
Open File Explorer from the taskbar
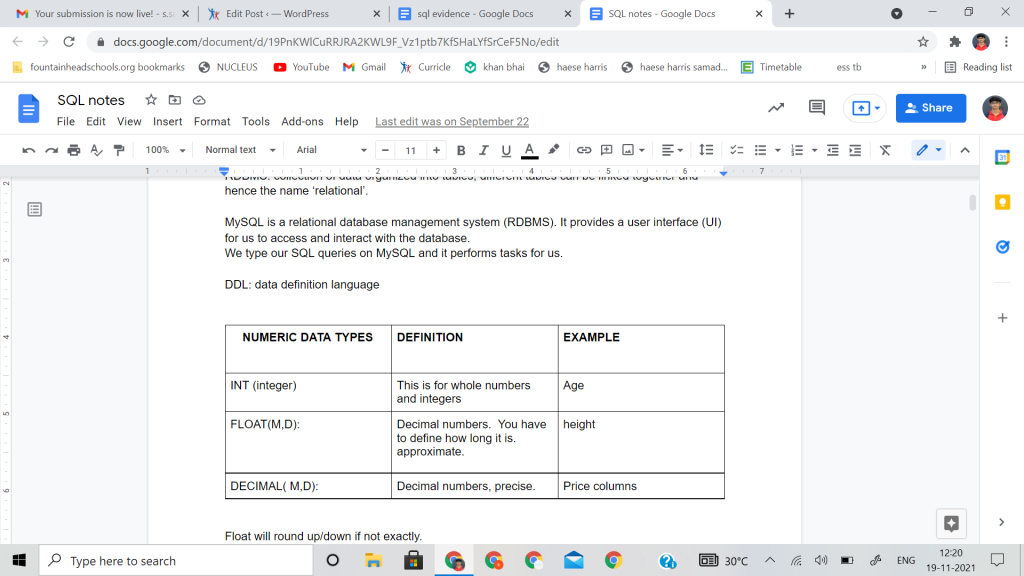[x=373, y=560]
